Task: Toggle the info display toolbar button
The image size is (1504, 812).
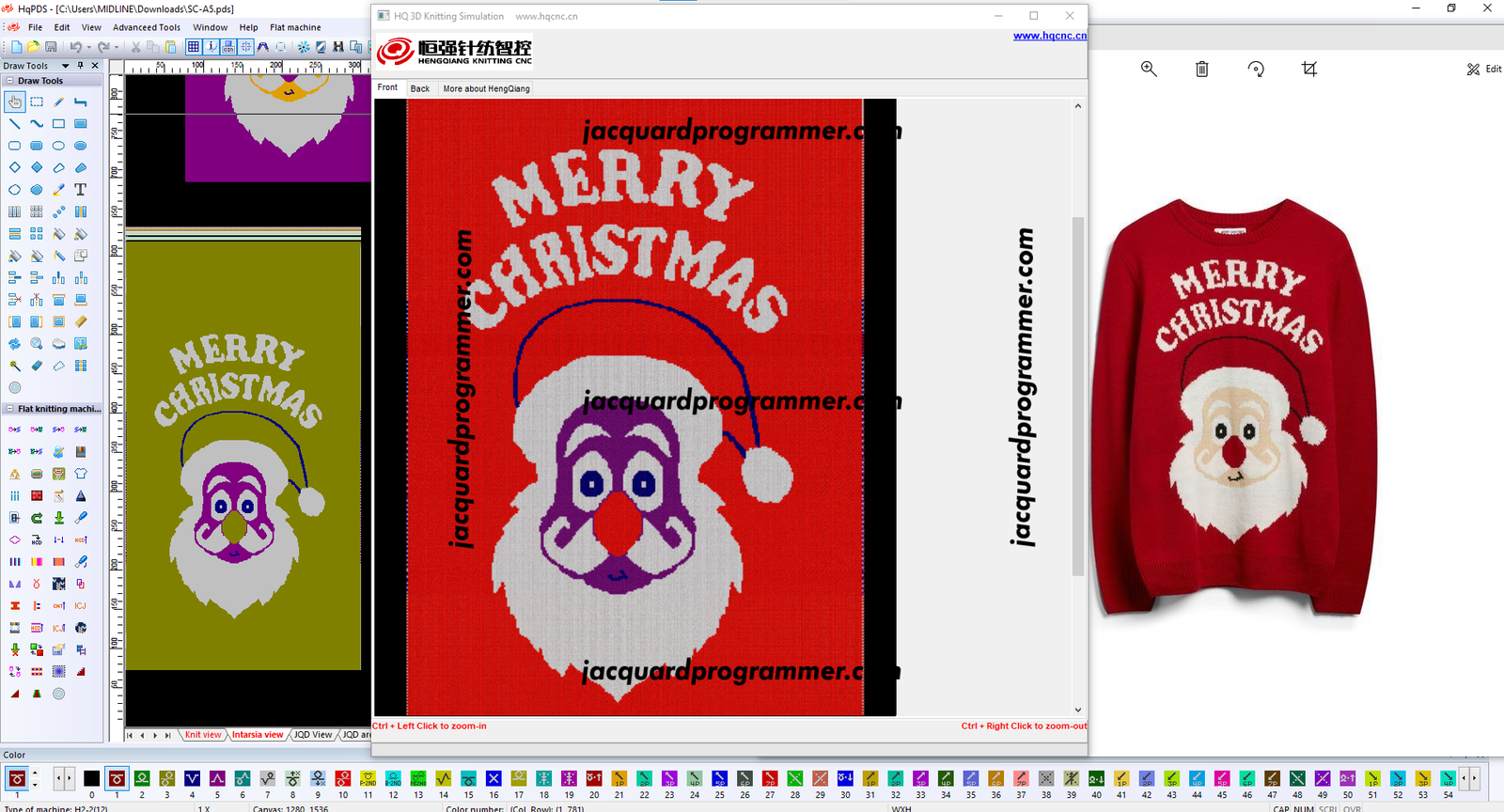Action: click(211, 47)
